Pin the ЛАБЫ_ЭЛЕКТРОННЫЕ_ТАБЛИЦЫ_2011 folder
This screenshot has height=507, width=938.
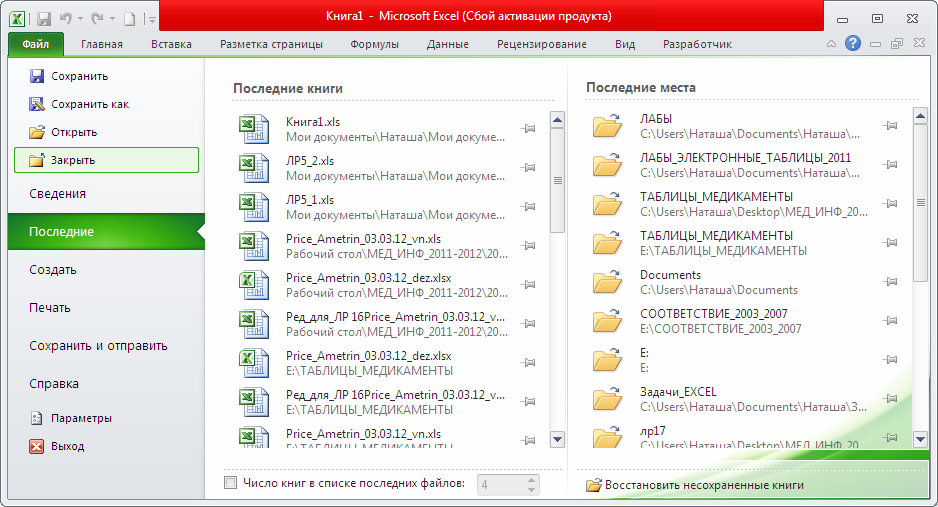[x=890, y=164]
